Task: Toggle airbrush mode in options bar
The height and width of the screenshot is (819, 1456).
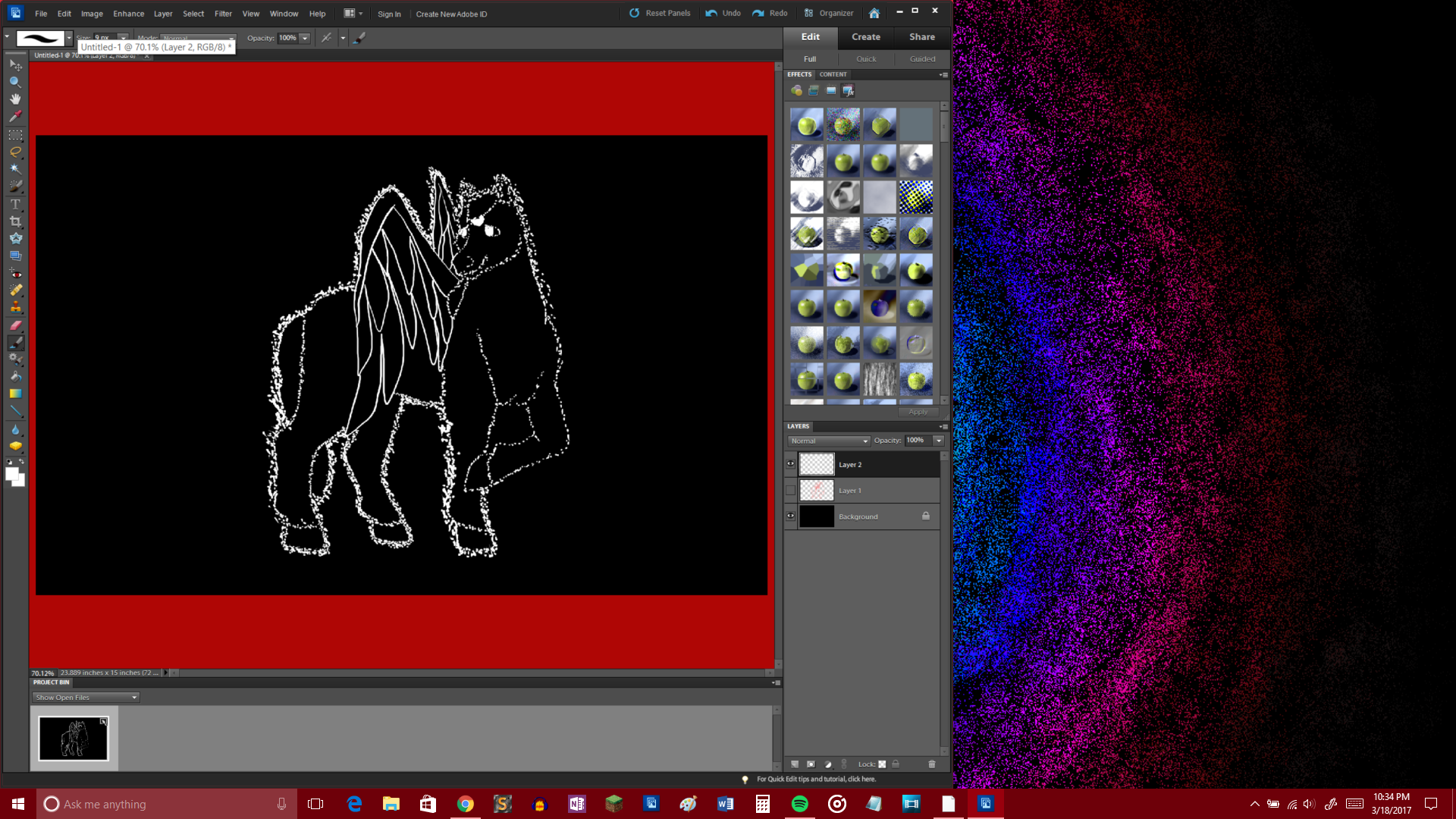Action: 326,38
